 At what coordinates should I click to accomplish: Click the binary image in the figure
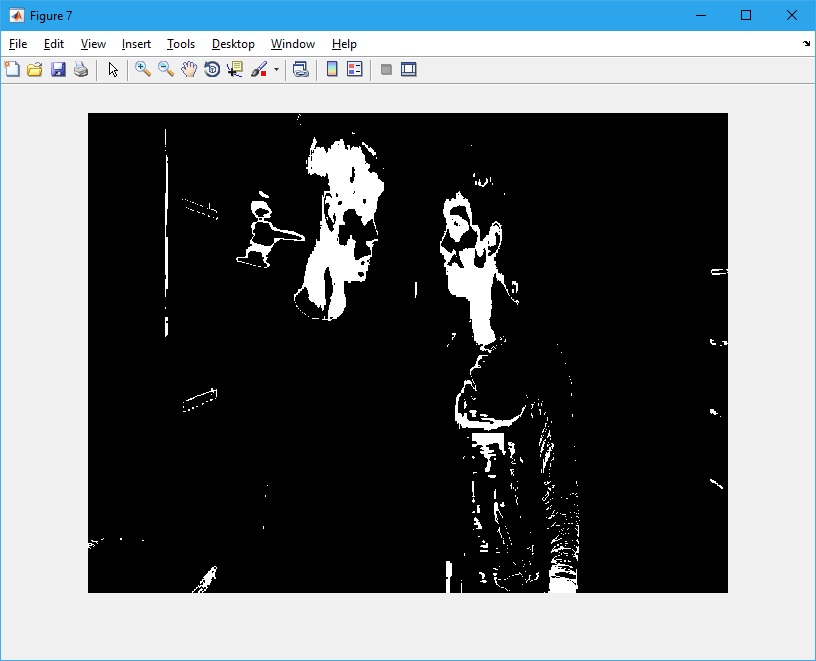pos(408,352)
